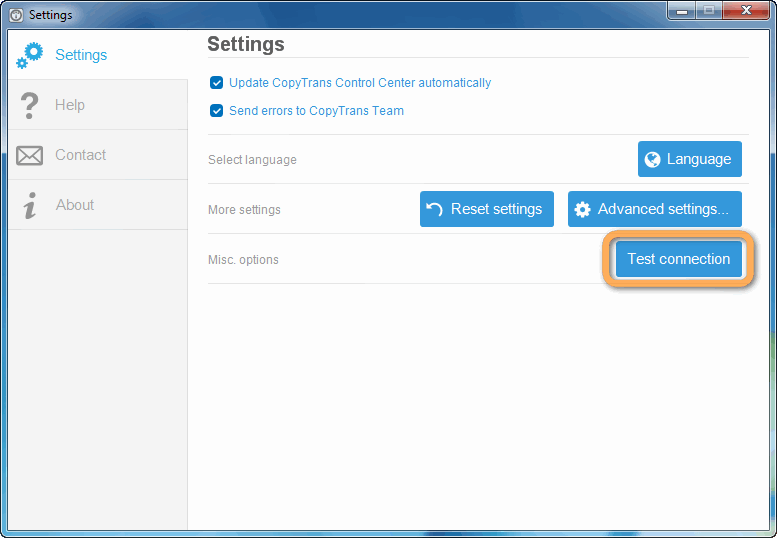Image resolution: width=777 pixels, height=538 pixels.
Task: Click the About info icon
Action: [30, 205]
